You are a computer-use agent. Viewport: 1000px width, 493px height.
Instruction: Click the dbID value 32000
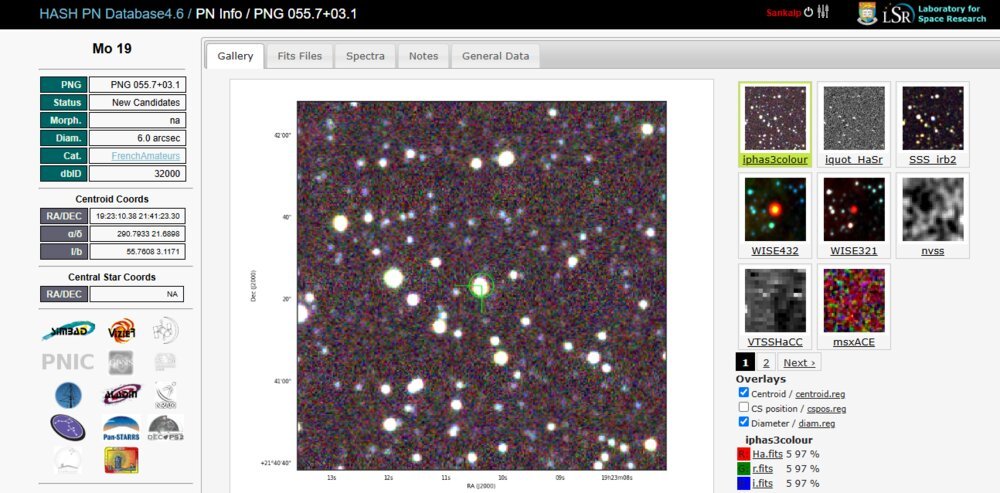click(138, 173)
